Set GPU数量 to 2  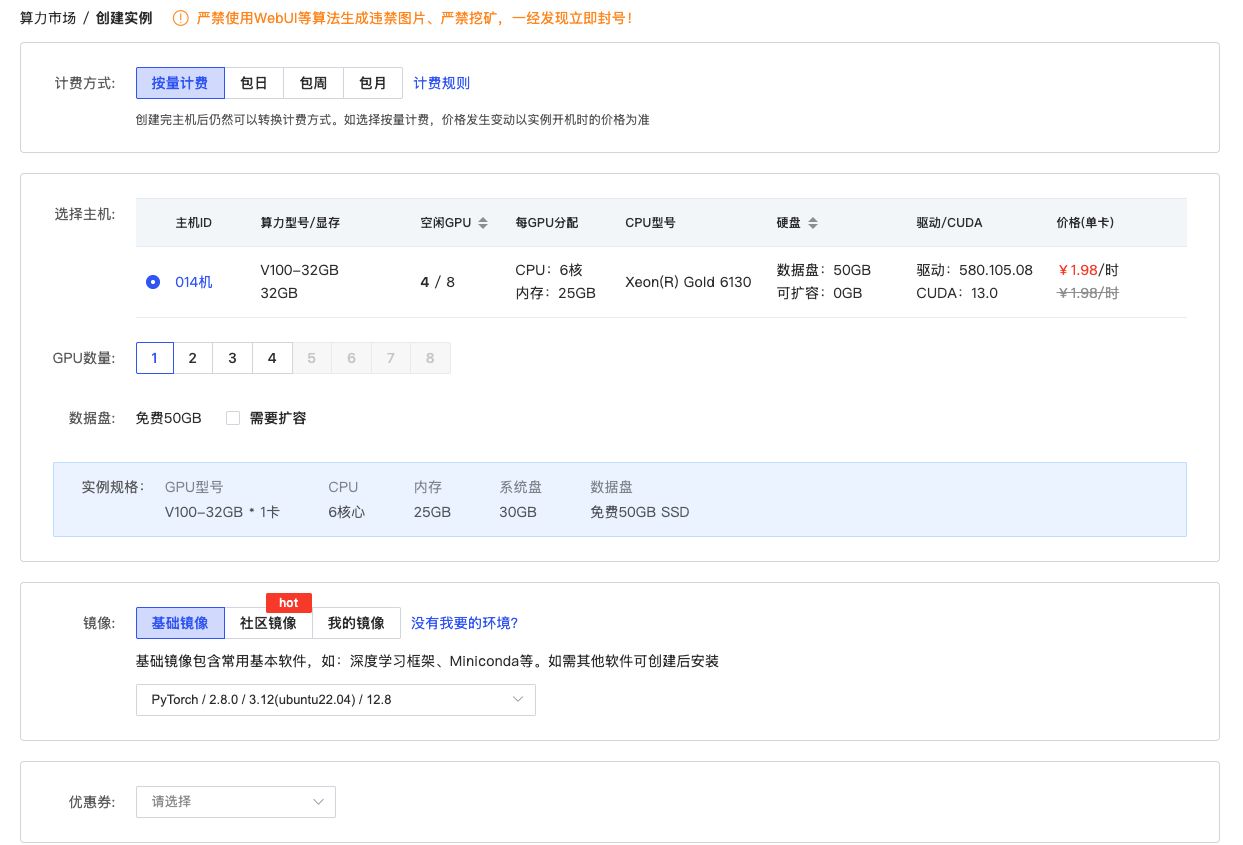193,358
